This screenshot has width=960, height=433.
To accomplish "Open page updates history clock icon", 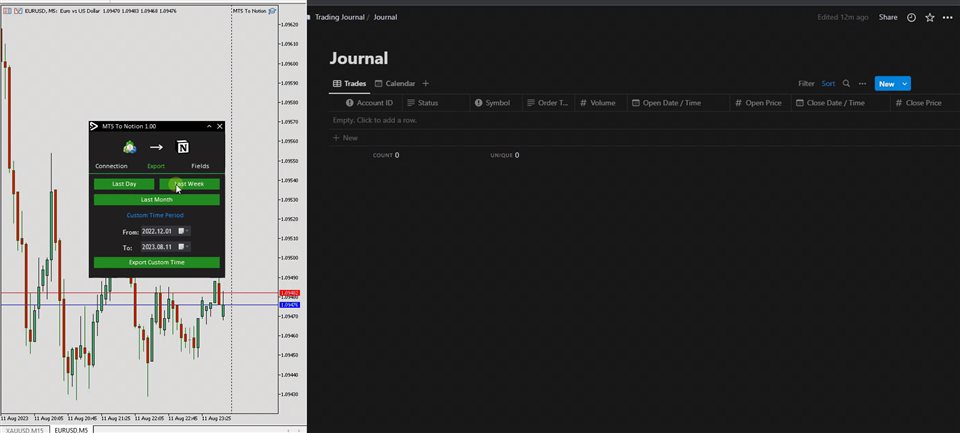I will pos(911,18).
